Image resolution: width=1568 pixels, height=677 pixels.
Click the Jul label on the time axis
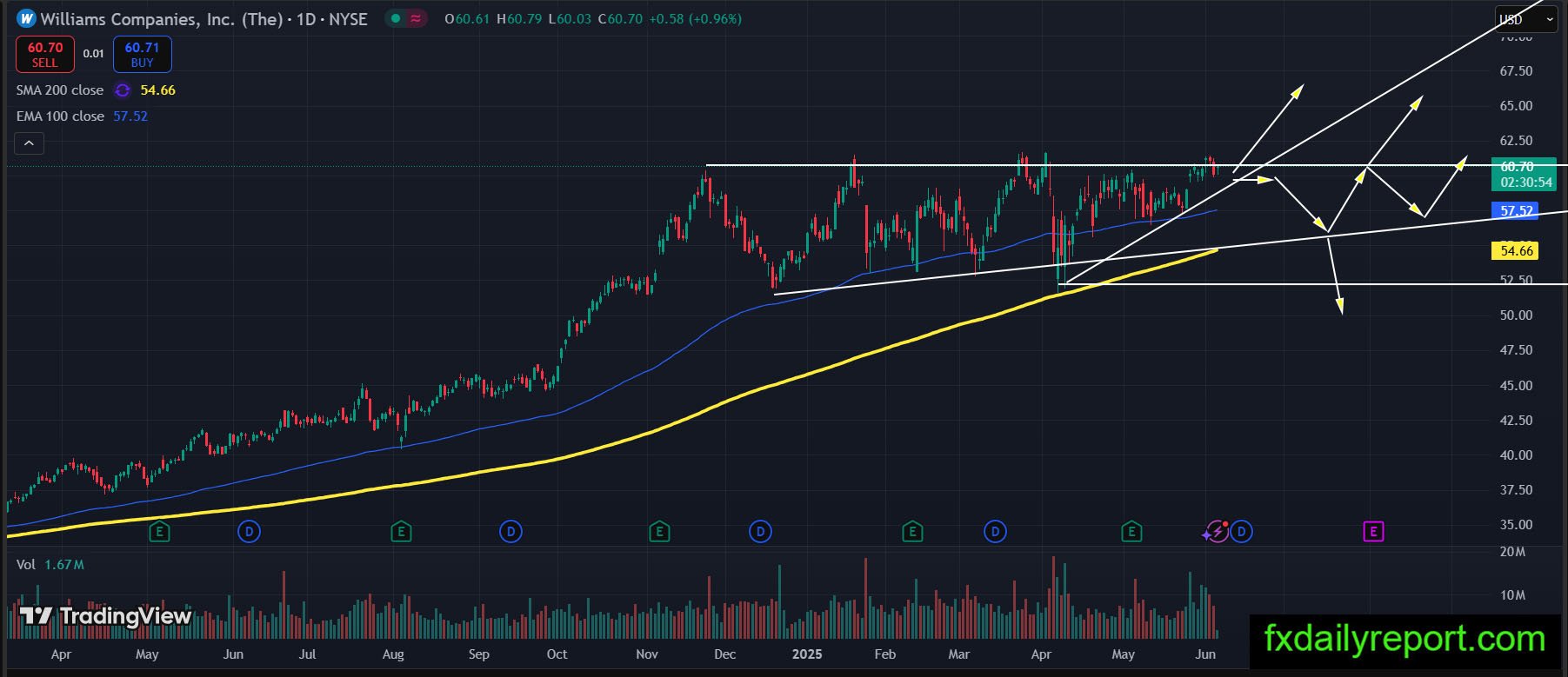[x=307, y=654]
